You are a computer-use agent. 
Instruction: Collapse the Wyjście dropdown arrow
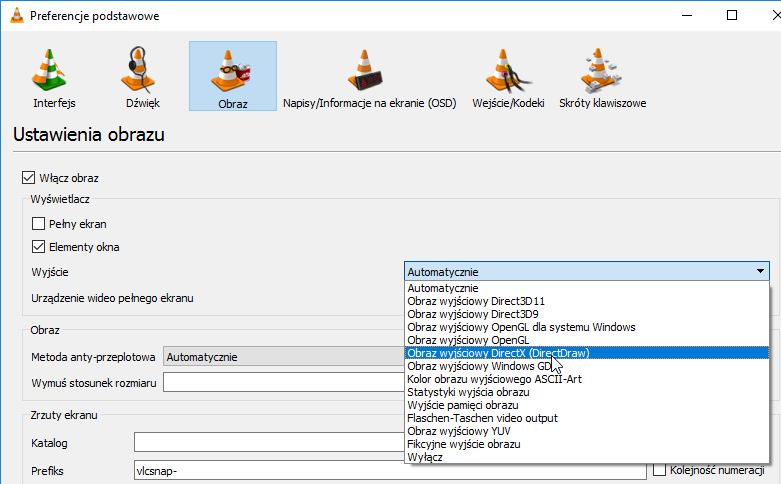(760, 271)
